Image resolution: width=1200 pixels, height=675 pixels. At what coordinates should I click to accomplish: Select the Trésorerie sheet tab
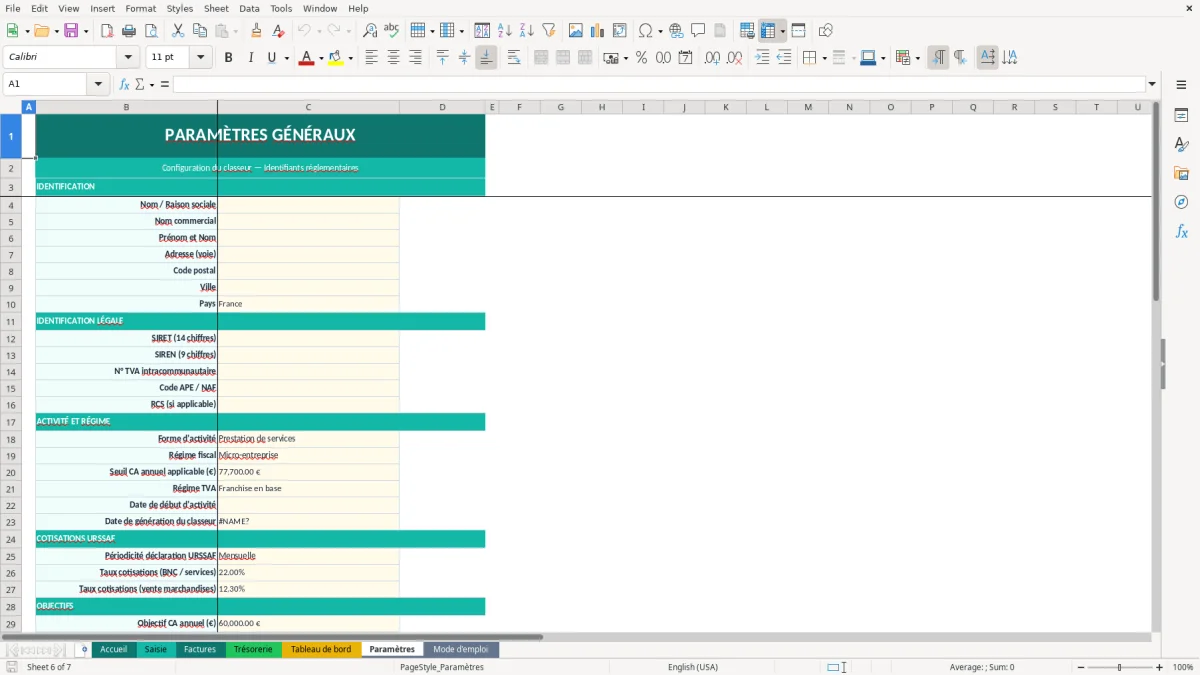point(253,649)
